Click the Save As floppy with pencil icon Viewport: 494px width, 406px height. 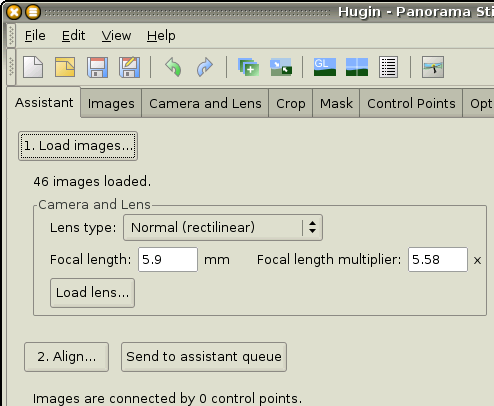click(x=129, y=67)
